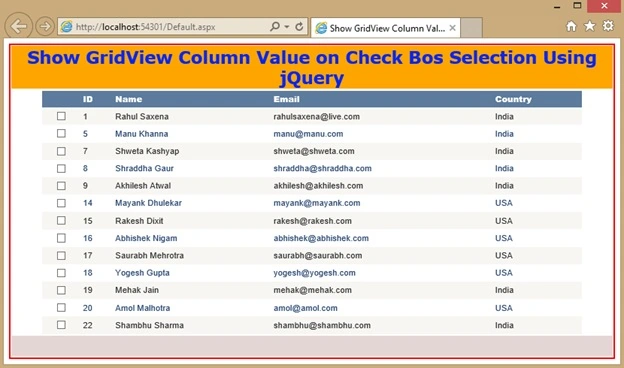Click the manu@manu.com email cell
Screen dimensions: 624x368
point(308,134)
